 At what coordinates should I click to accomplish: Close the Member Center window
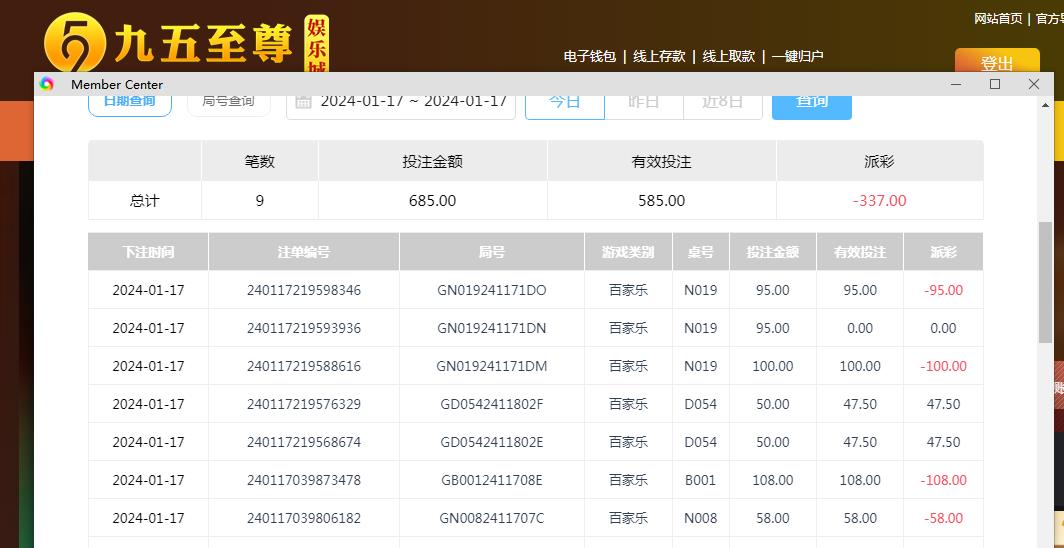coord(1034,85)
